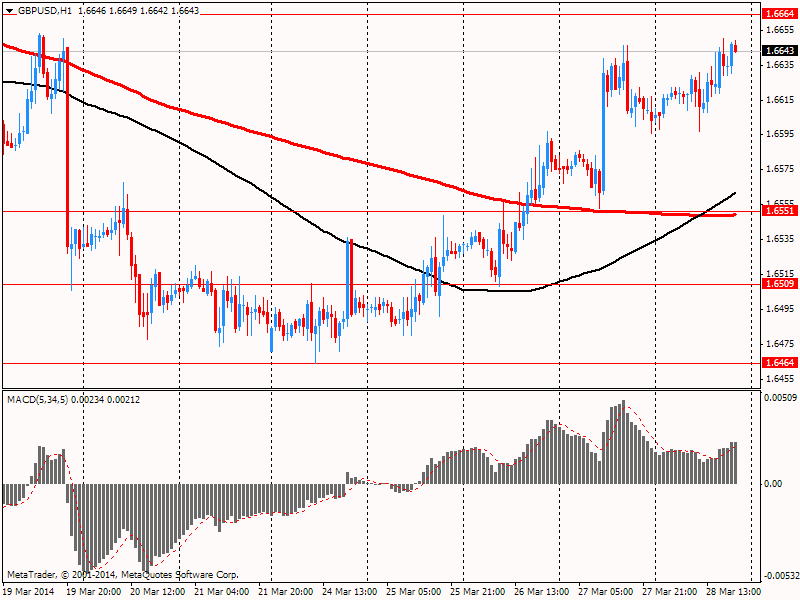Click the 27 Mar 05:00 time label

[606, 592]
